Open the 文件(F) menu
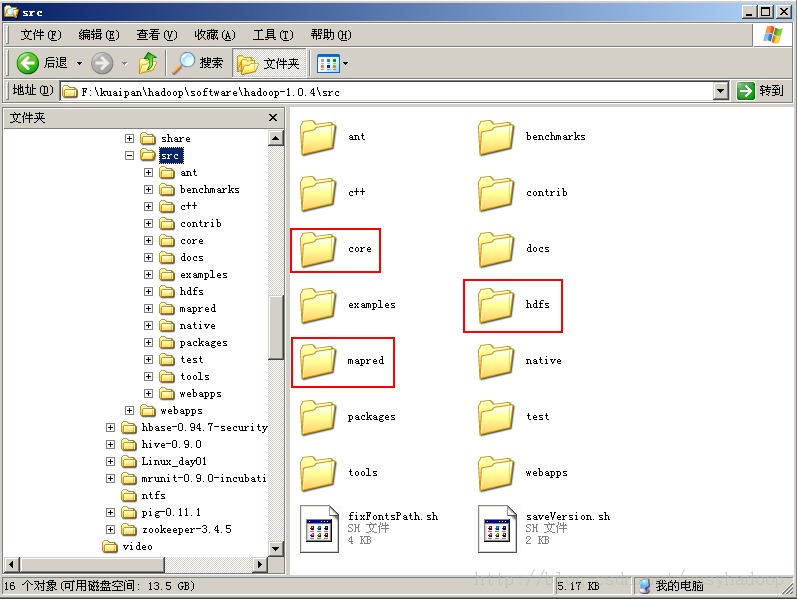This screenshot has height=599, width=797. tap(41, 35)
